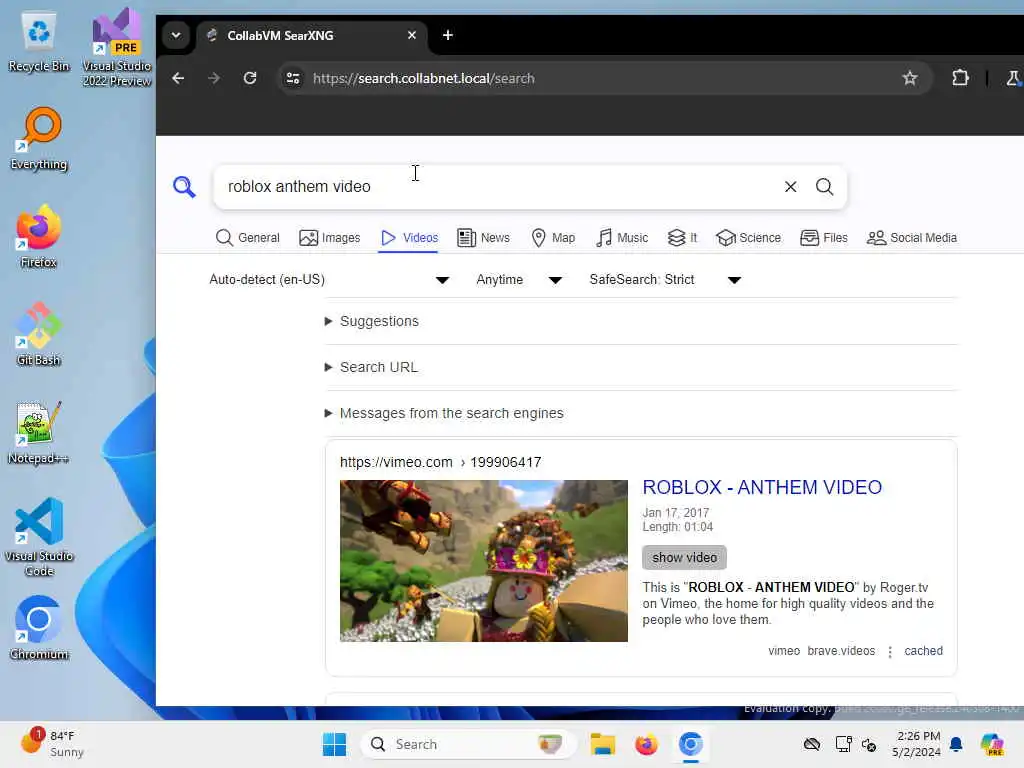
Task: Click the show video button
Action: point(684,557)
